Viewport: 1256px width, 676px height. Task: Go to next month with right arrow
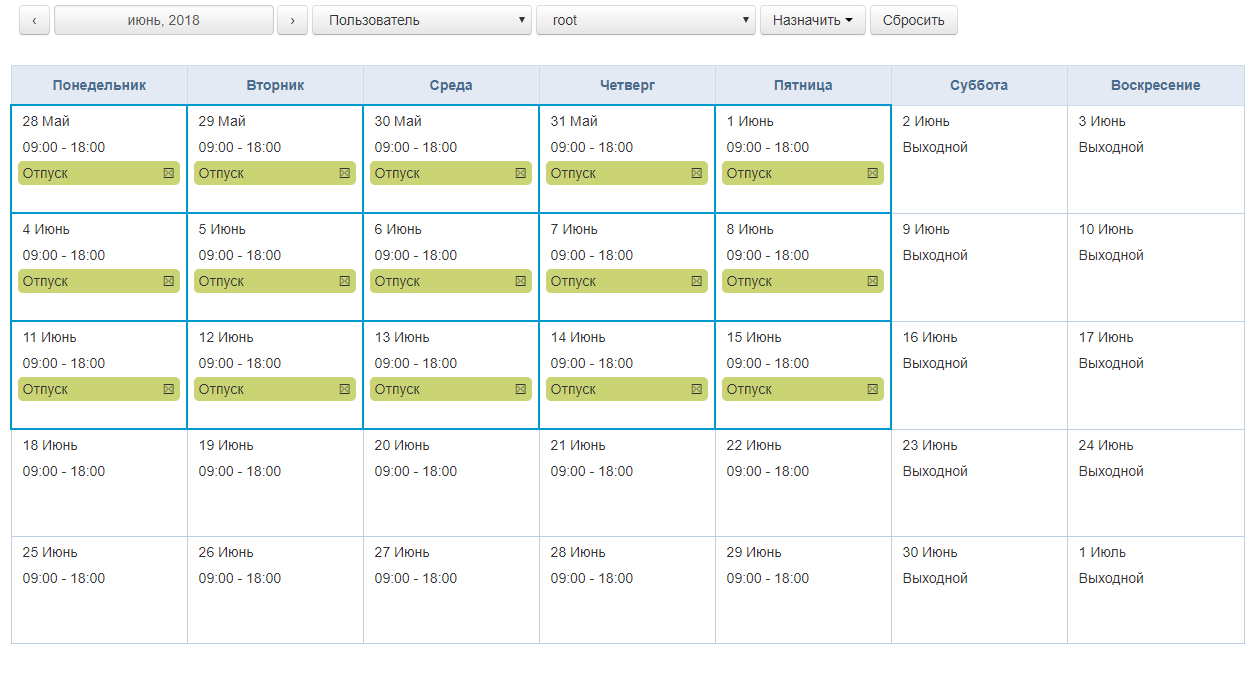(292, 20)
